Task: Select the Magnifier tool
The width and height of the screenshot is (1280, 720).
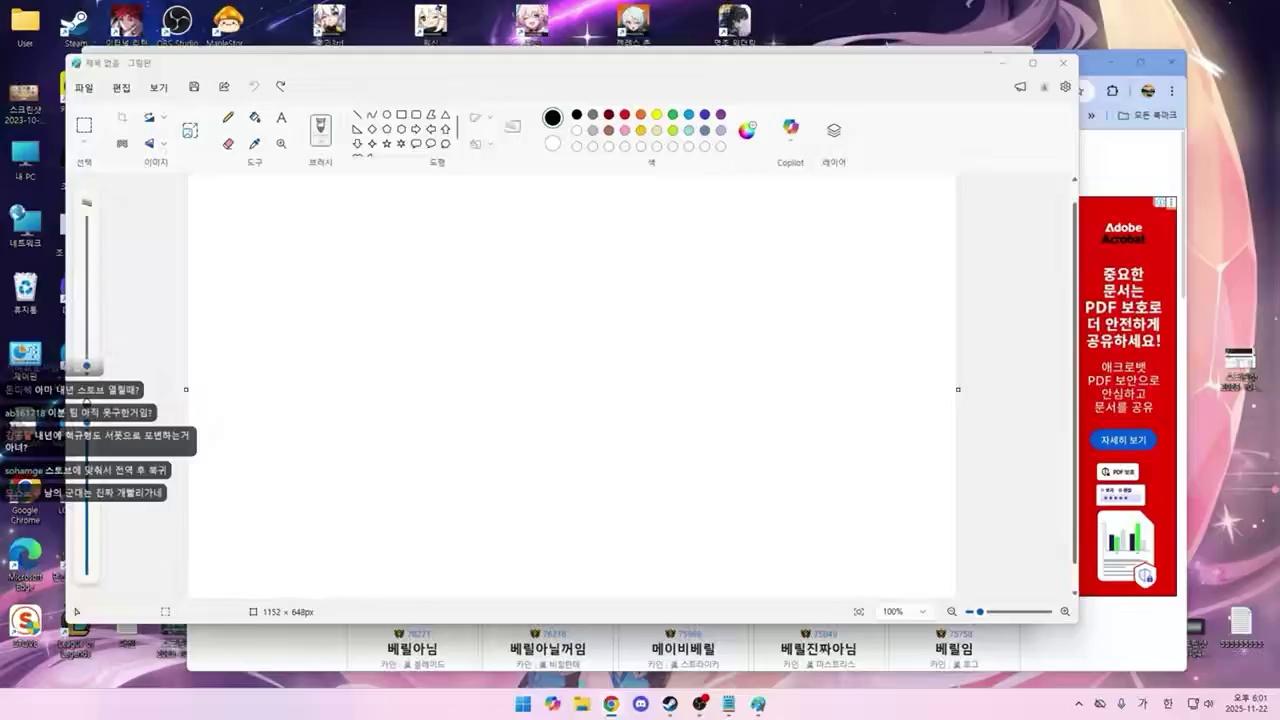Action: (x=281, y=144)
